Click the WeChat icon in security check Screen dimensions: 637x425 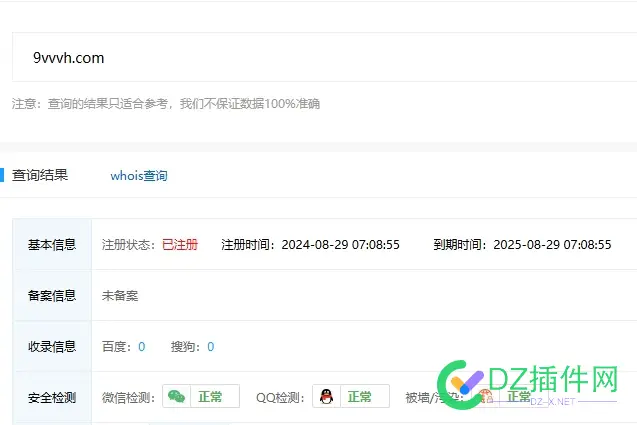tap(176, 397)
